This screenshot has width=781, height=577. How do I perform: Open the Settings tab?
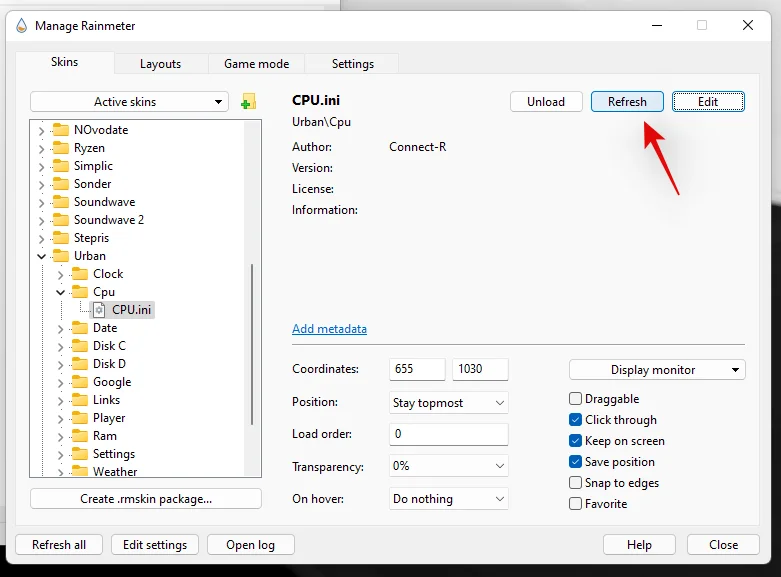[353, 64]
